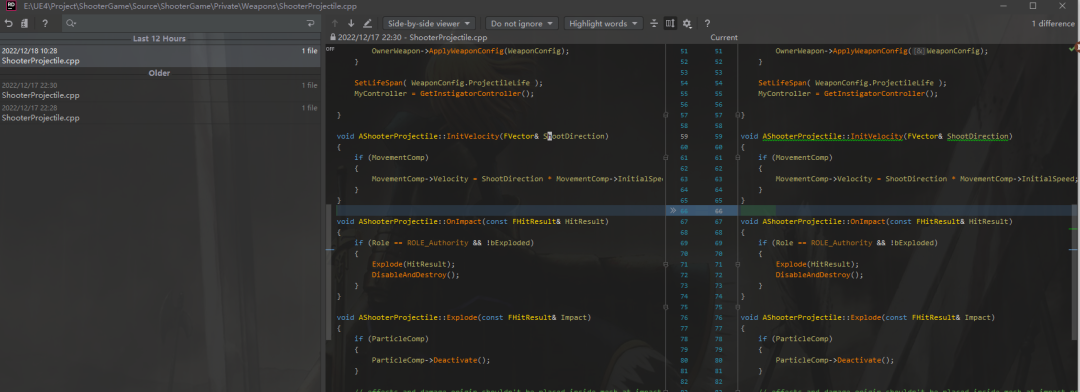This screenshot has width=1080, height=392.
Task: Click green checkmark inspection status icon
Action: point(1072,49)
